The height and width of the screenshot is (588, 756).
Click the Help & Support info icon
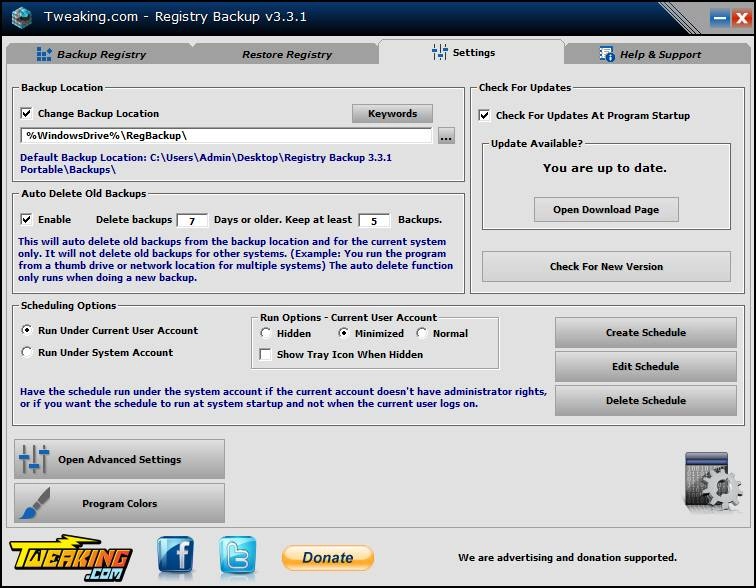(x=607, y=54)
